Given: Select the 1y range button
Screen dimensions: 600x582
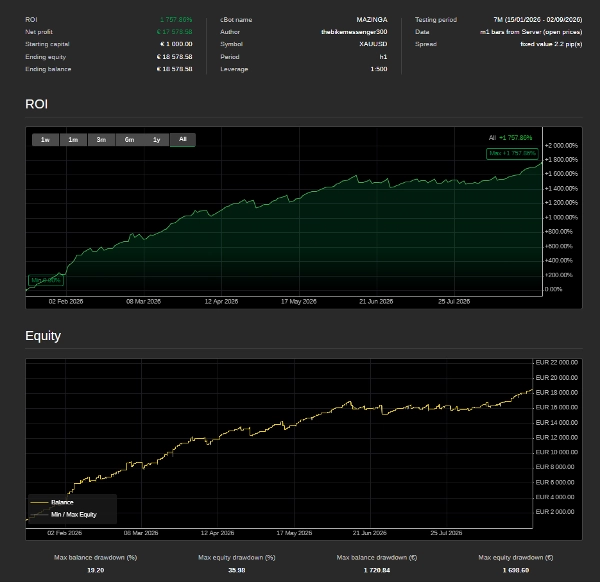Looking at the screenshot, I should pyautogui.click(x=157, y=140).
